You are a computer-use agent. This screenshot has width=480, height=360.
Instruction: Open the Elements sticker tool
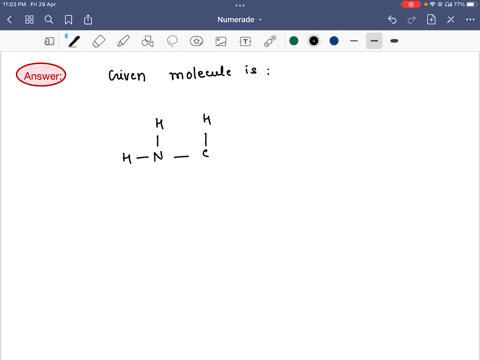[196, 41]
